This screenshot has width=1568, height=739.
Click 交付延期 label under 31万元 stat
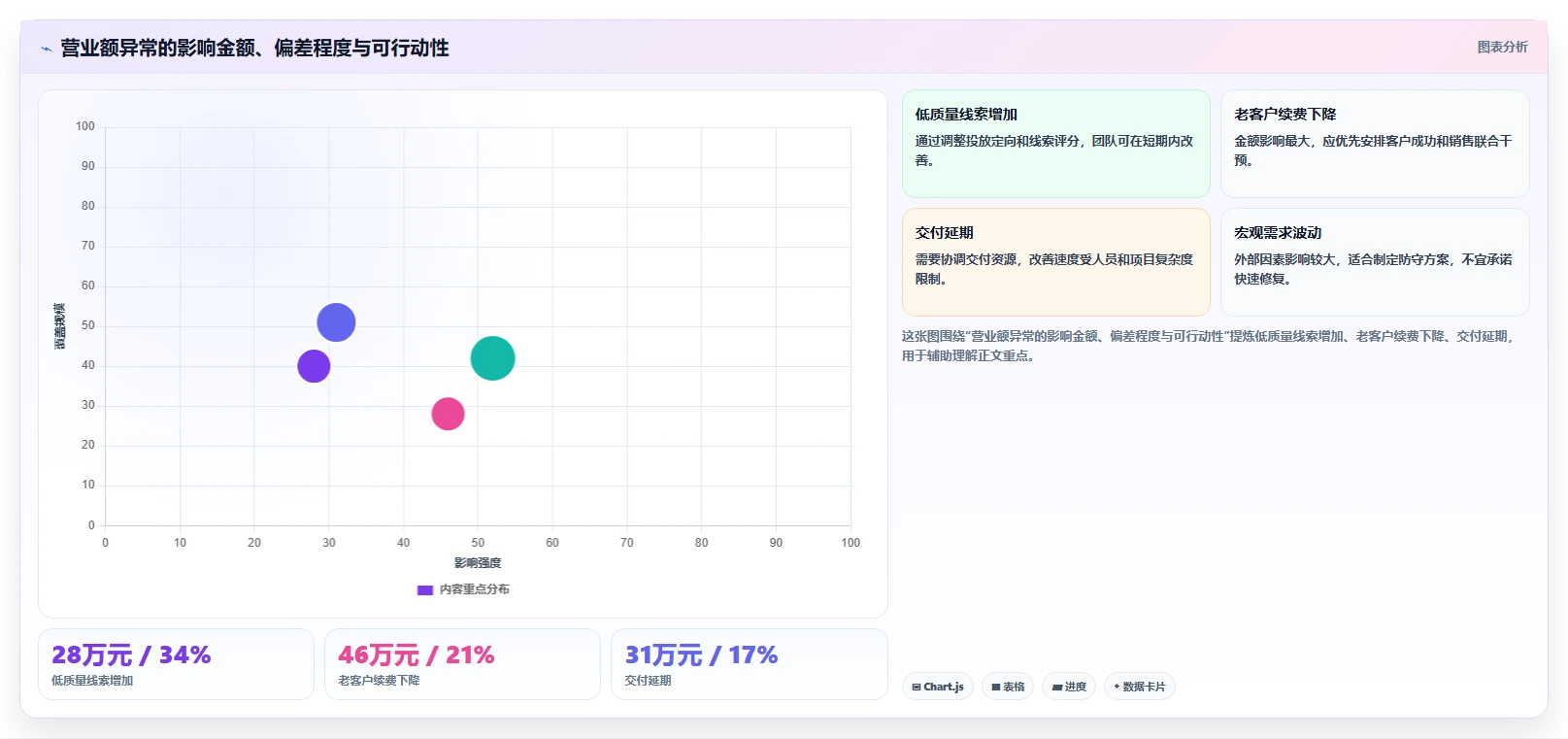click(x=648, y=681)
